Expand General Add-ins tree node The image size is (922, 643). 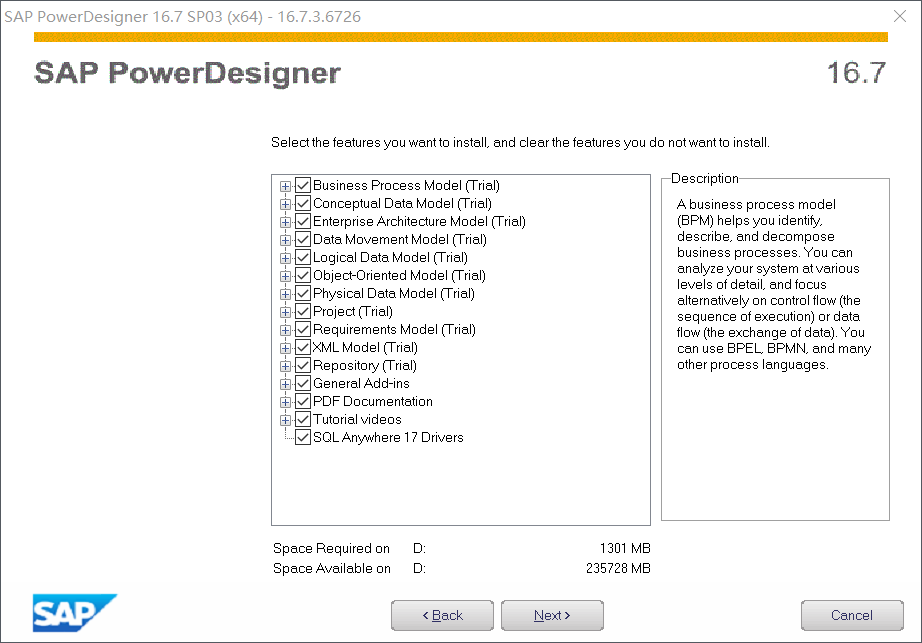(285, 384)
